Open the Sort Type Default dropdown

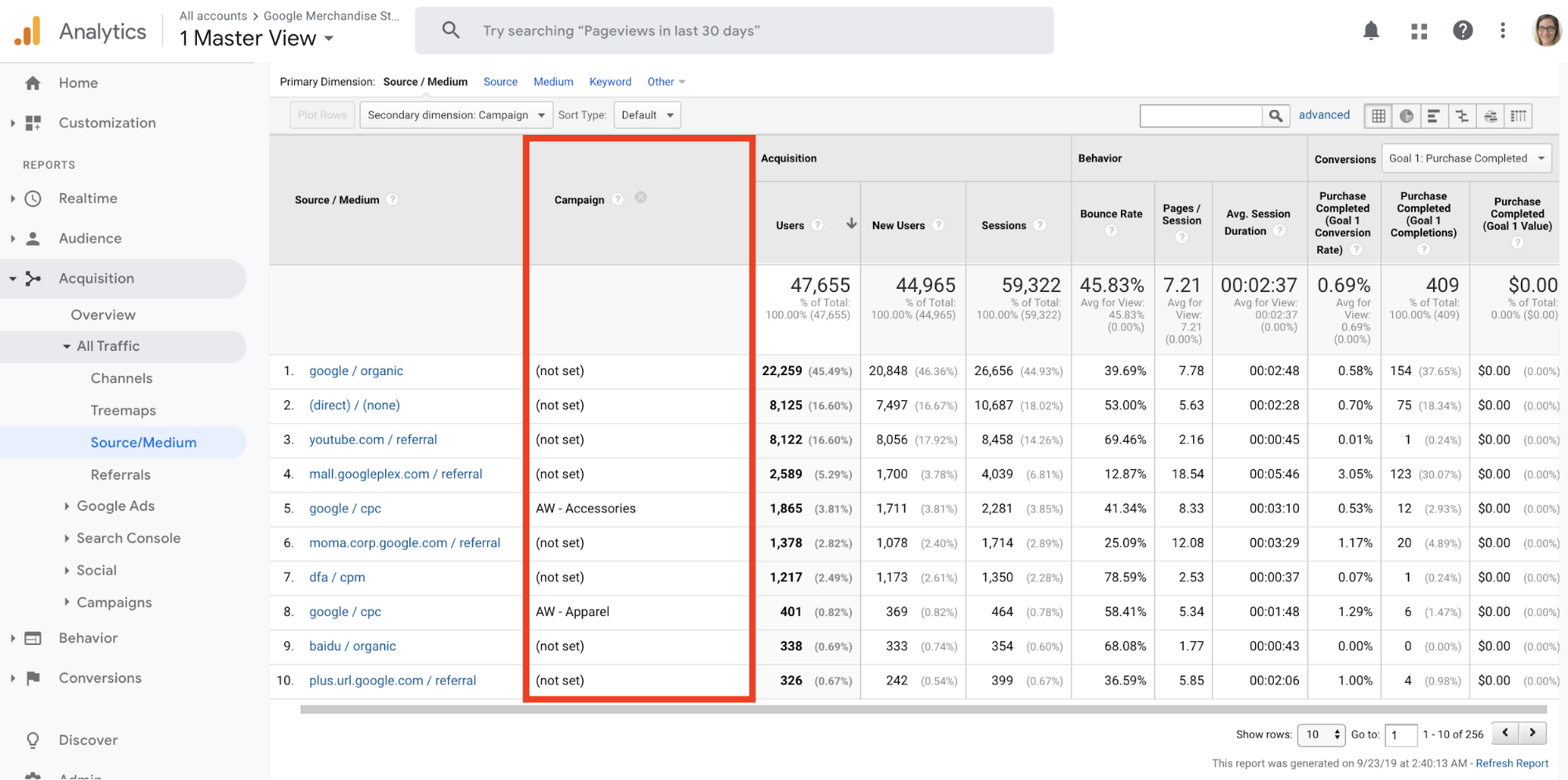tap(647, 115)
